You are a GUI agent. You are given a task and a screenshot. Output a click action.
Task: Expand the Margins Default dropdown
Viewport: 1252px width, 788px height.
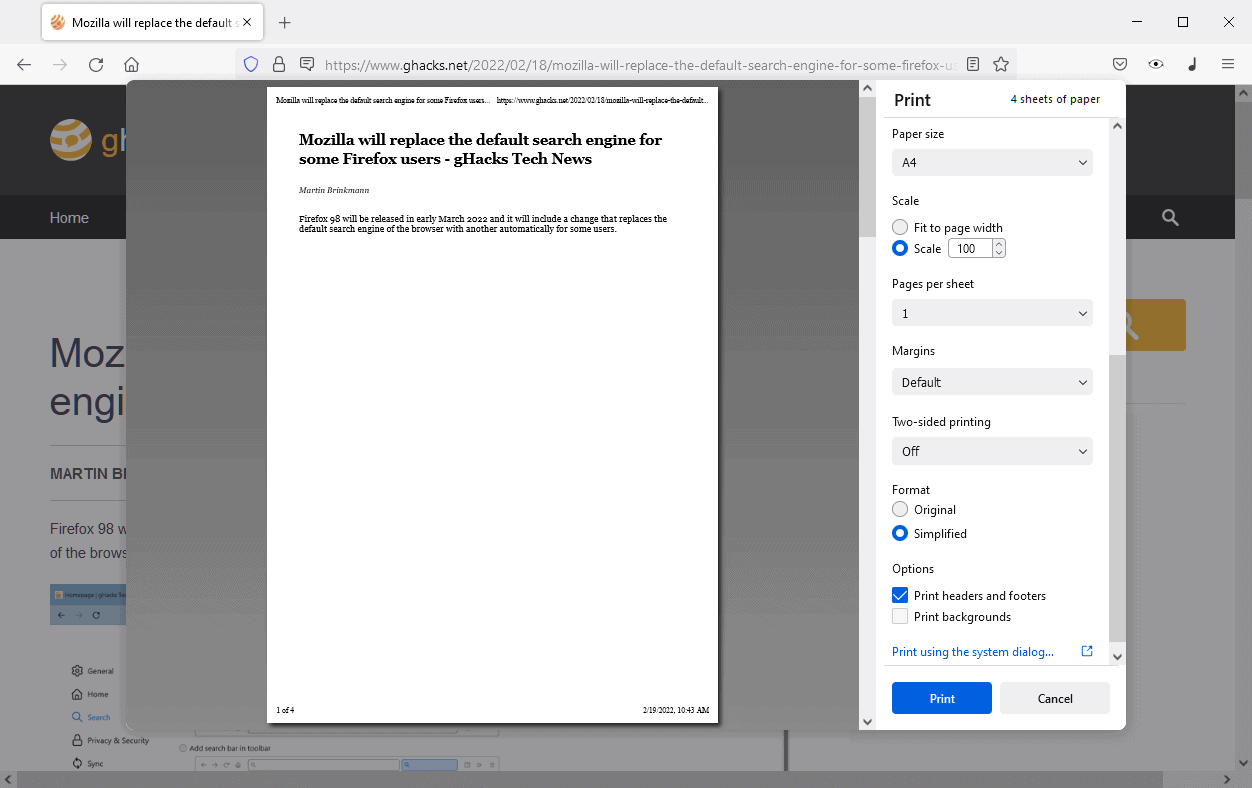coord(992,382)
